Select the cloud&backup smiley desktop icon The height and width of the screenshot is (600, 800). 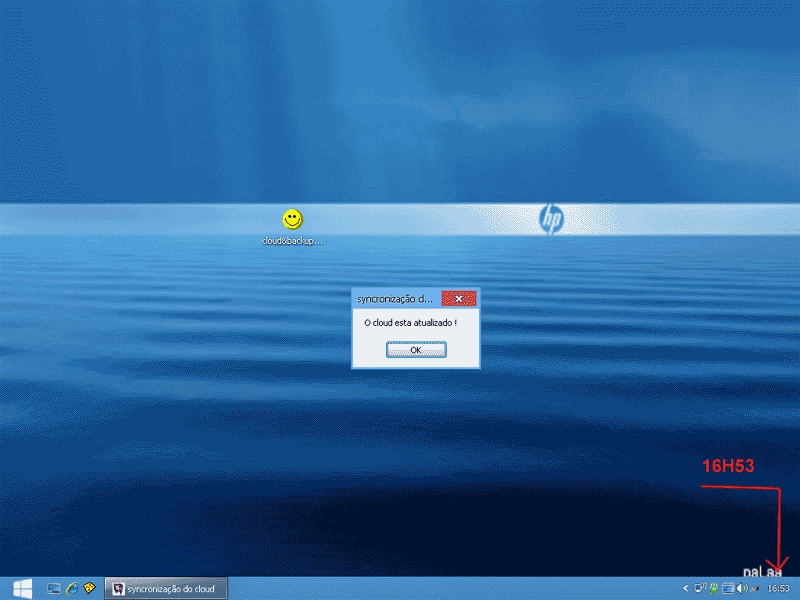[x=292, y=219]
